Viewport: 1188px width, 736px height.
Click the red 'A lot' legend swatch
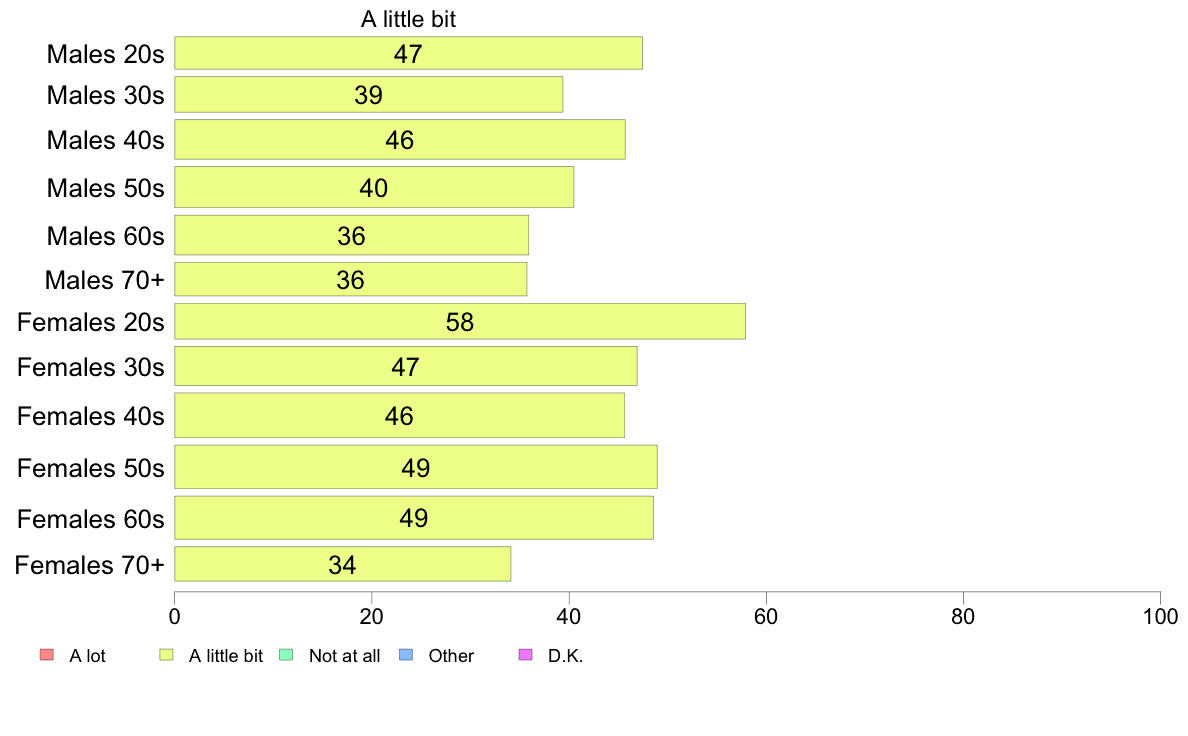click(47, 655)
